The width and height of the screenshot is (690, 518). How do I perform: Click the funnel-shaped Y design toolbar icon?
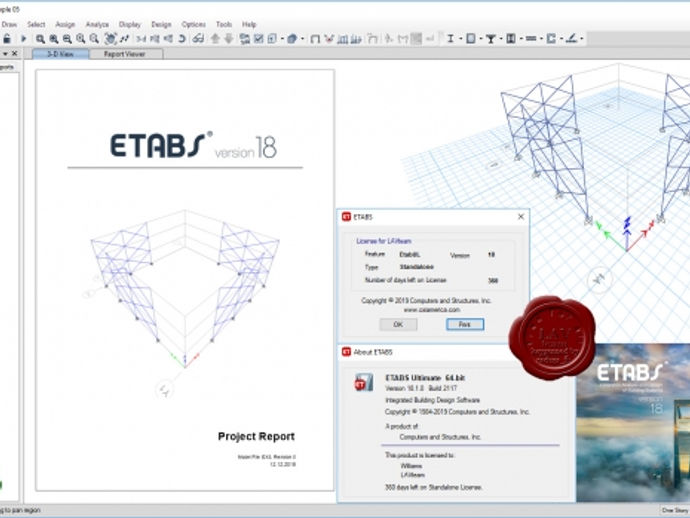click(x=491, y=39)
